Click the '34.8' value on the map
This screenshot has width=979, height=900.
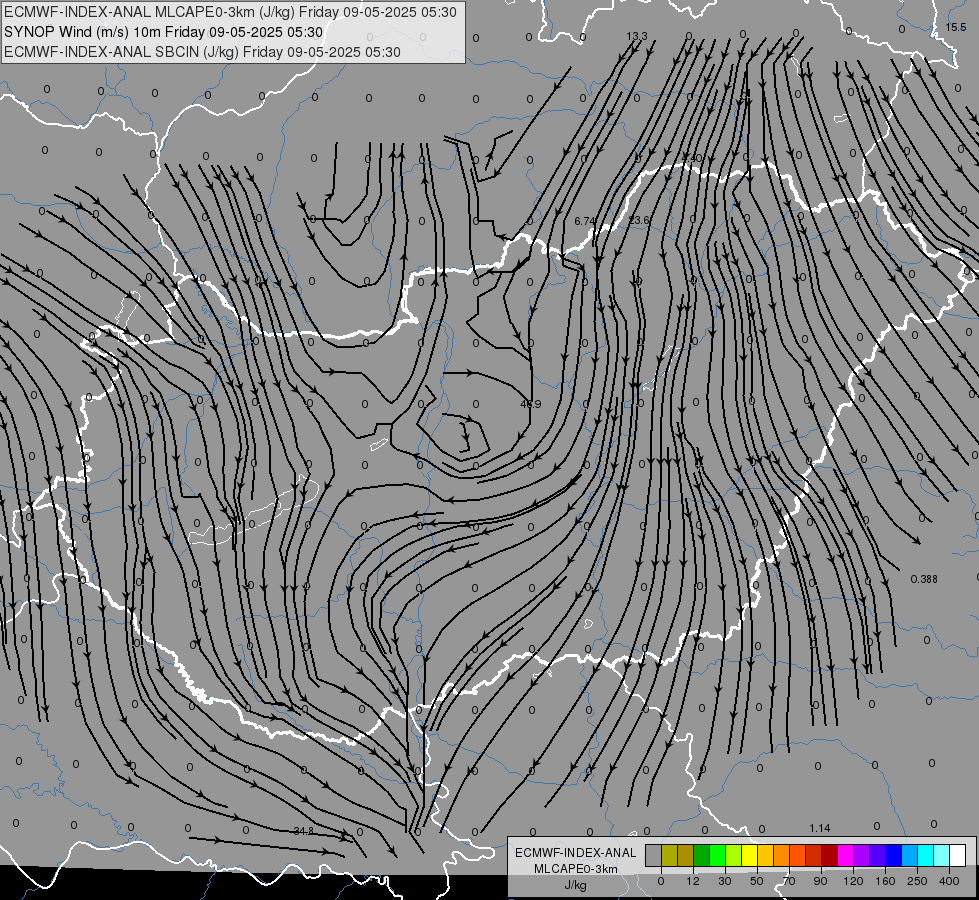(303, 831)
